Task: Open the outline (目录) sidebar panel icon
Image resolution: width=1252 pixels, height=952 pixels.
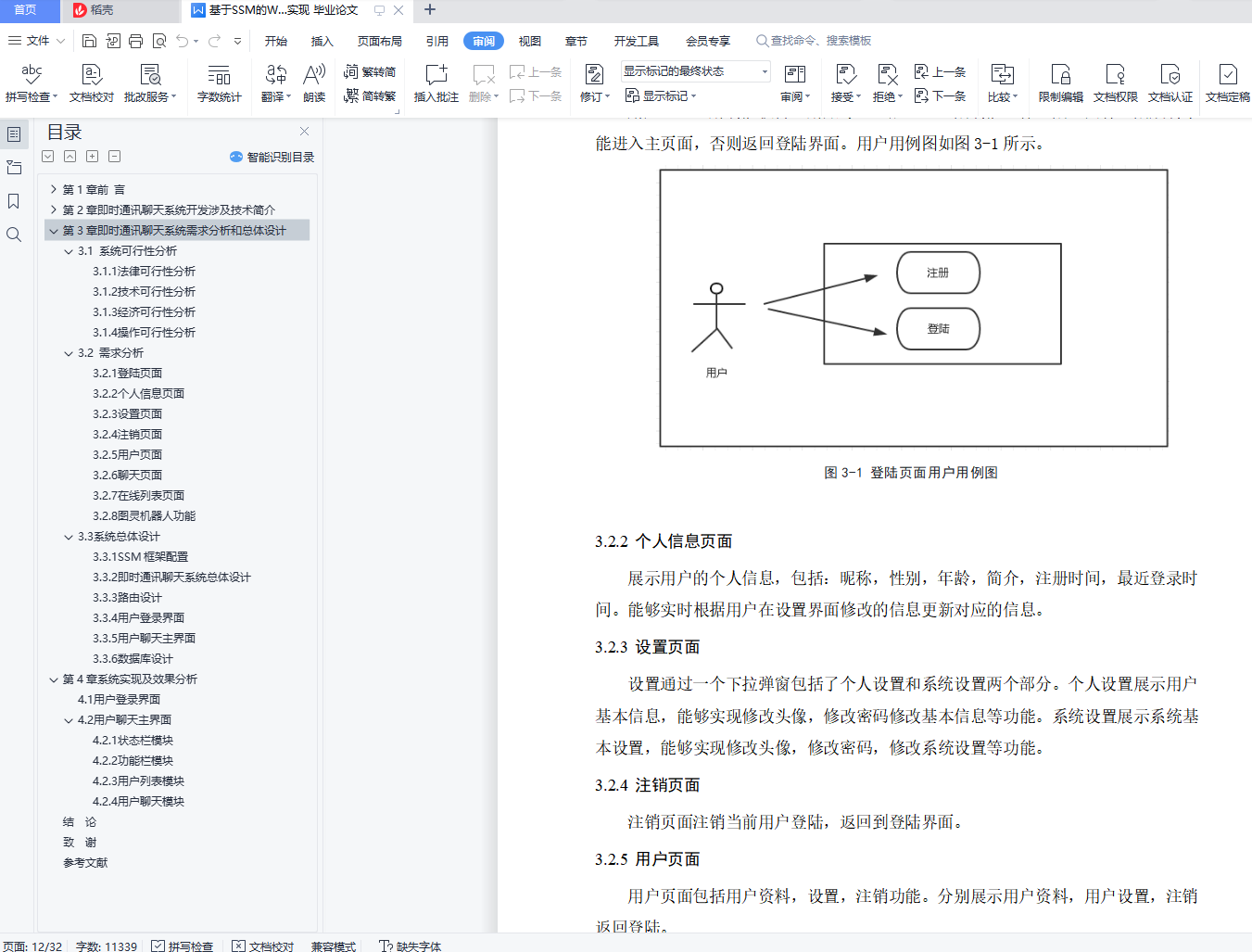Action: click(x=14, y=134)
